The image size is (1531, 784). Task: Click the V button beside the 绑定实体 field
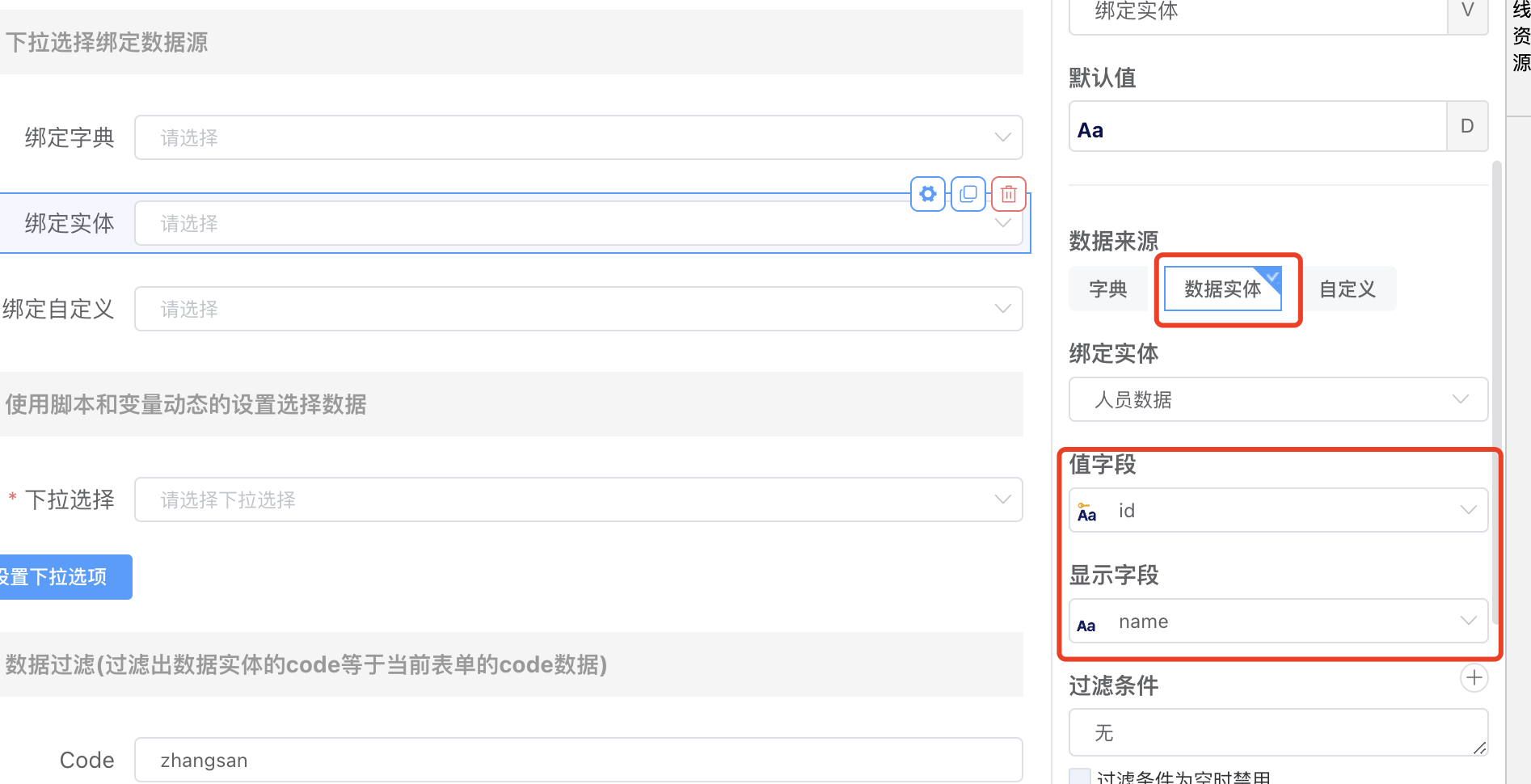1468,11
